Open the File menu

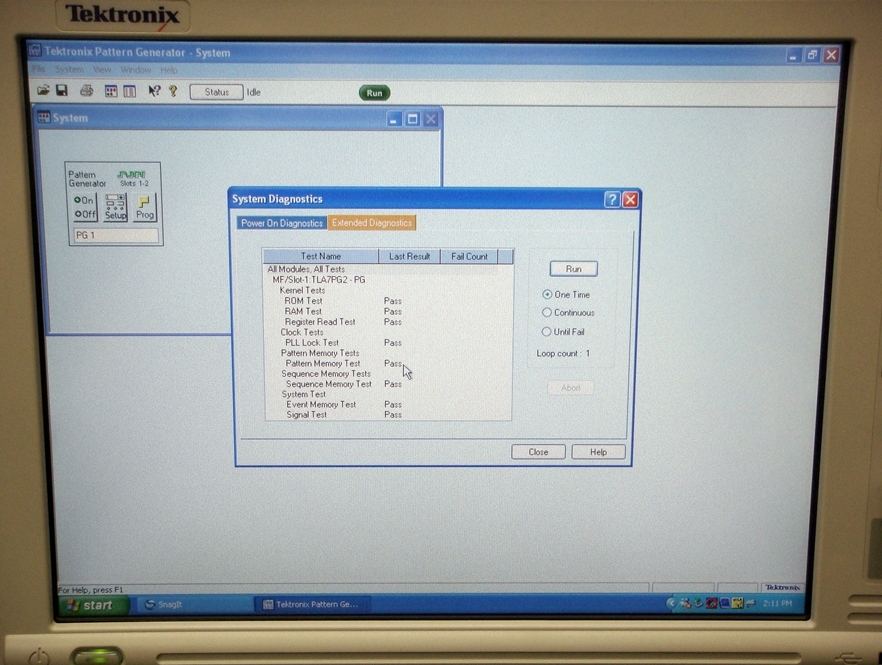click(39, 69)
